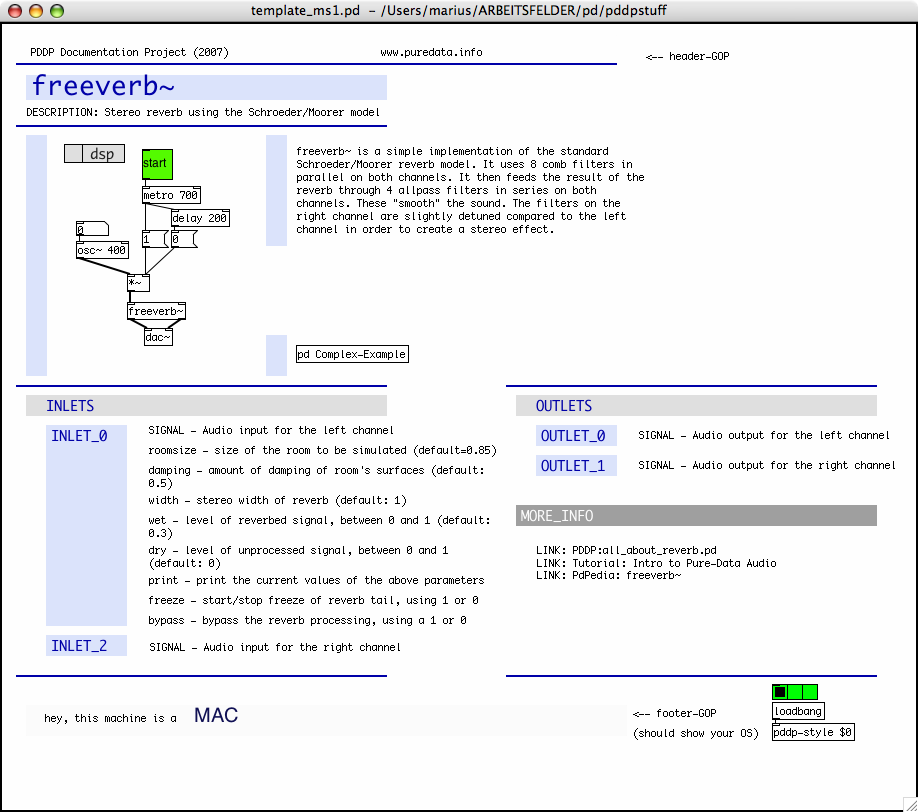Minimize the window with yellow button
The image size is (918, 812).
(x=36, y=11)
